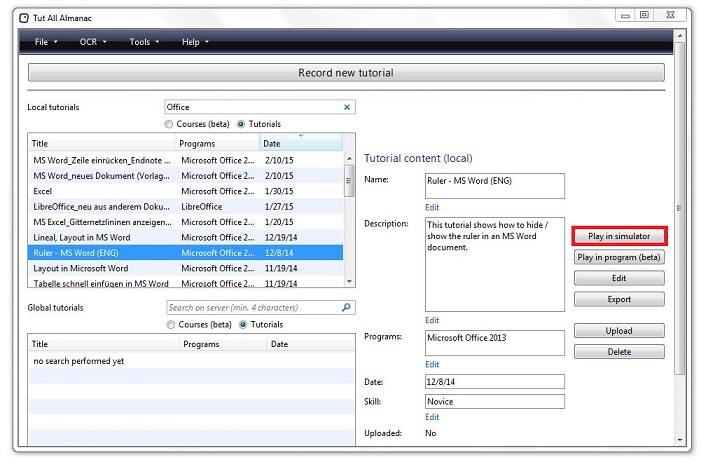Screen dimensions: 701x462
Task: Click Play in simulator button
Action: [619, 236]
